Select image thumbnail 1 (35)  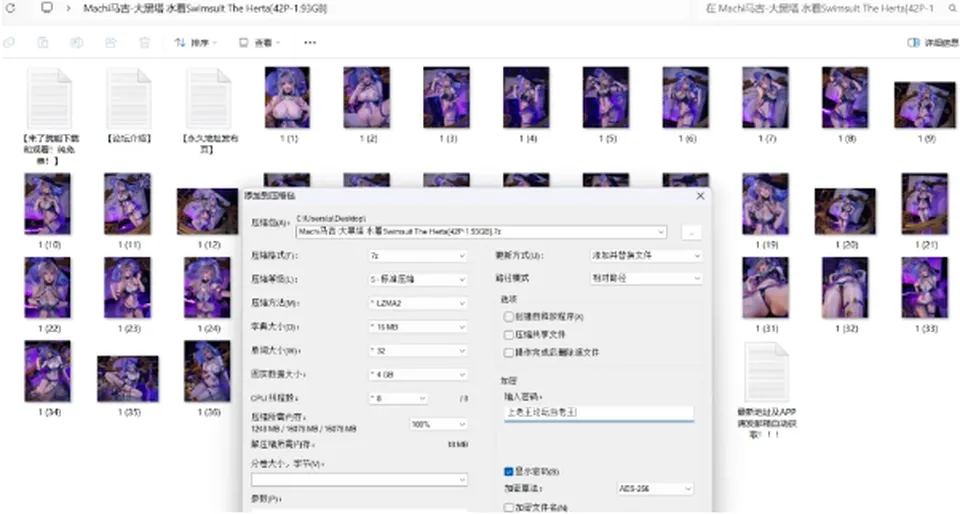[x=127, y=379]
